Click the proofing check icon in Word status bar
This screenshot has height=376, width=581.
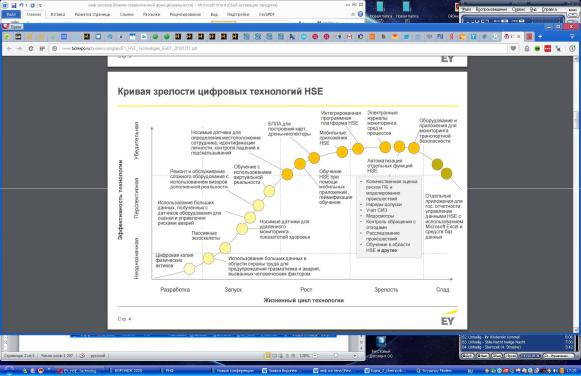tap(82, 356)
